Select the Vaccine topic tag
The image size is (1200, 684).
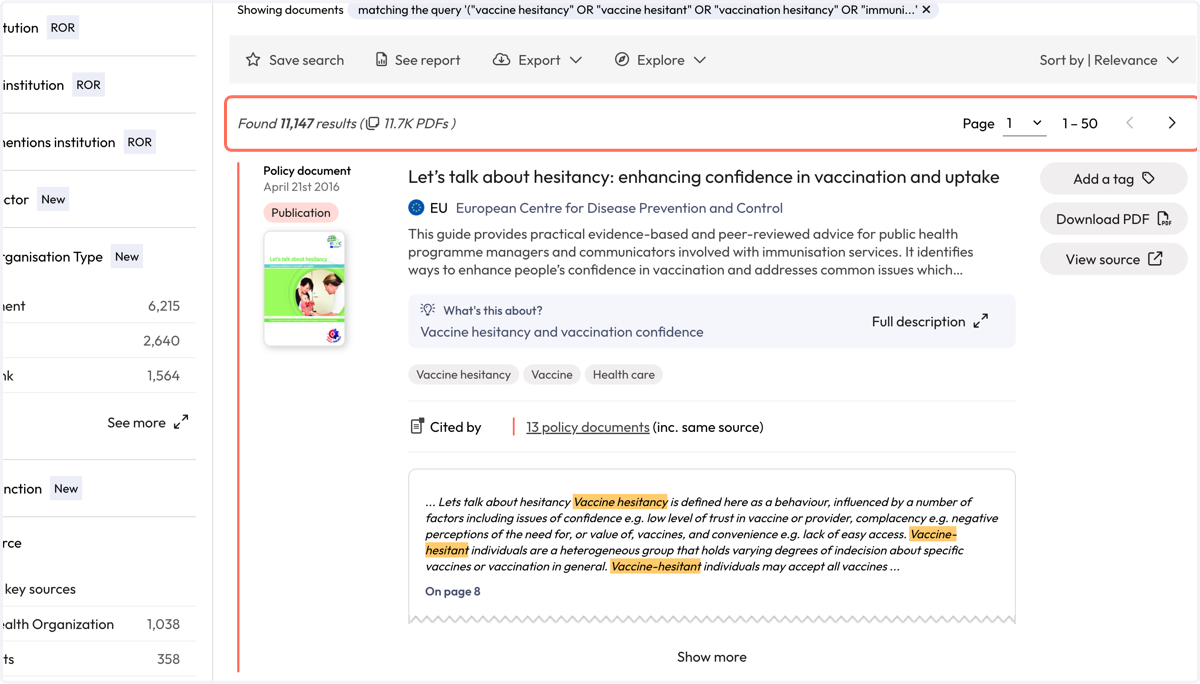(x=552, y=375)
